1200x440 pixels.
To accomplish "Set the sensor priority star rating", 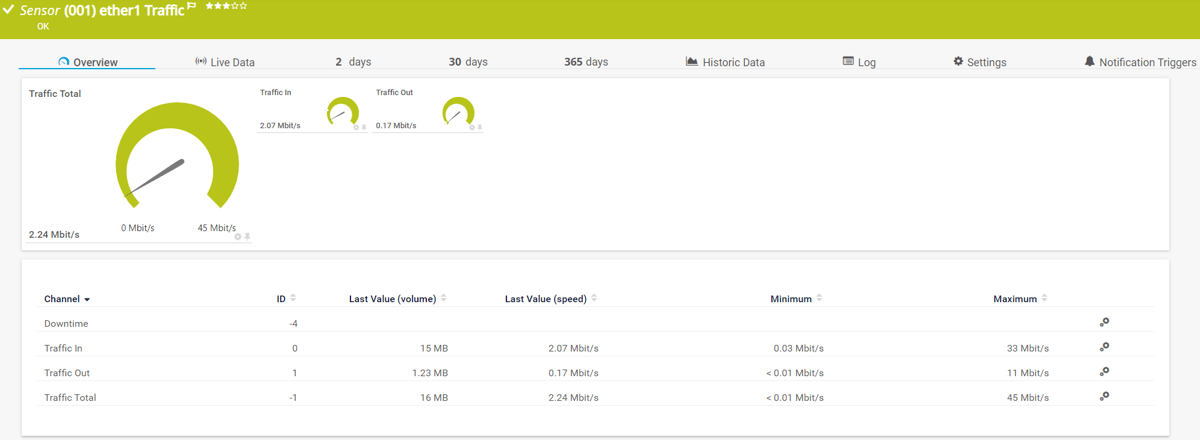I will [x=226, y=7].
